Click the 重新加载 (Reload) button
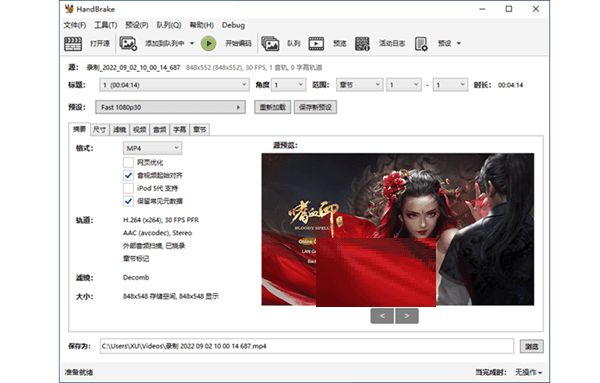600x383 pixels. [x=272, y=107]
